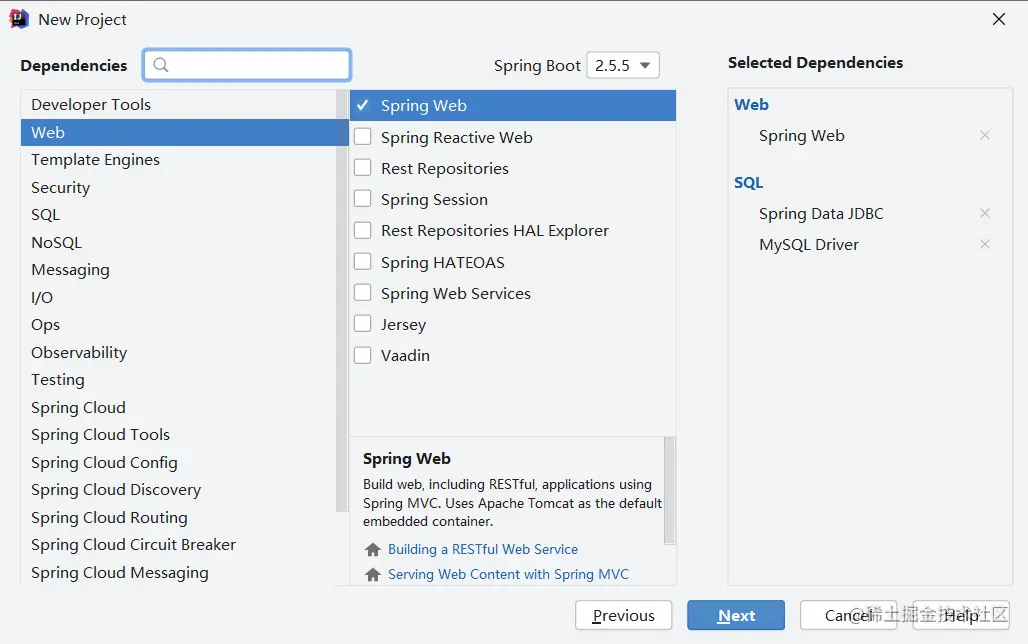Open Spring Cloud Messaging category

tap(178, 573)
